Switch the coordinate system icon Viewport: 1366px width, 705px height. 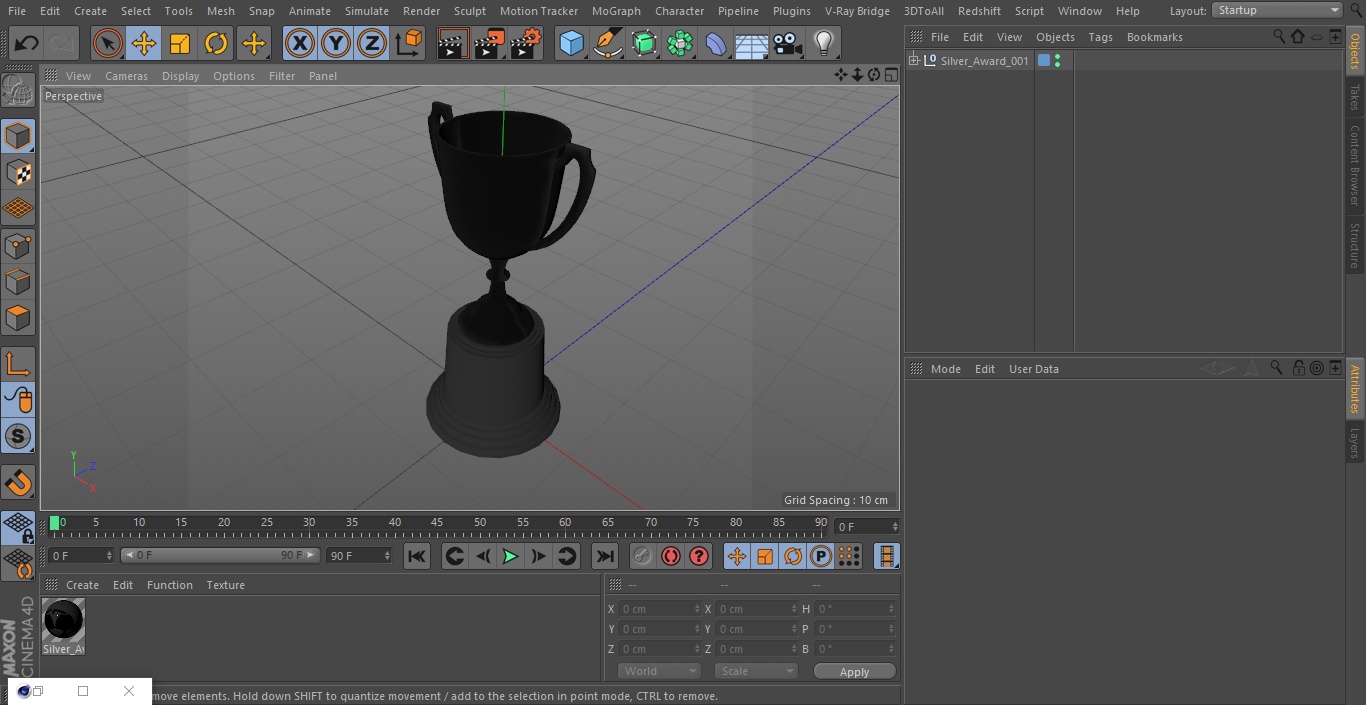tap(409, 43)
